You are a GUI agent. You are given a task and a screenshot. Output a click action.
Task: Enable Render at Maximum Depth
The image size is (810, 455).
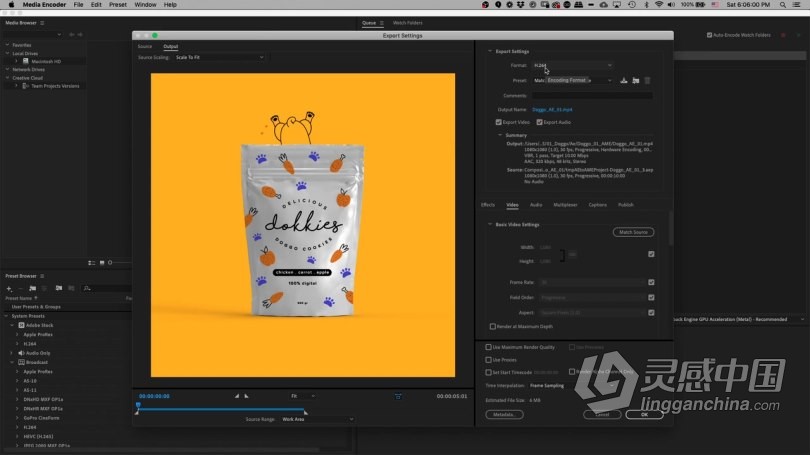point(492,326)
